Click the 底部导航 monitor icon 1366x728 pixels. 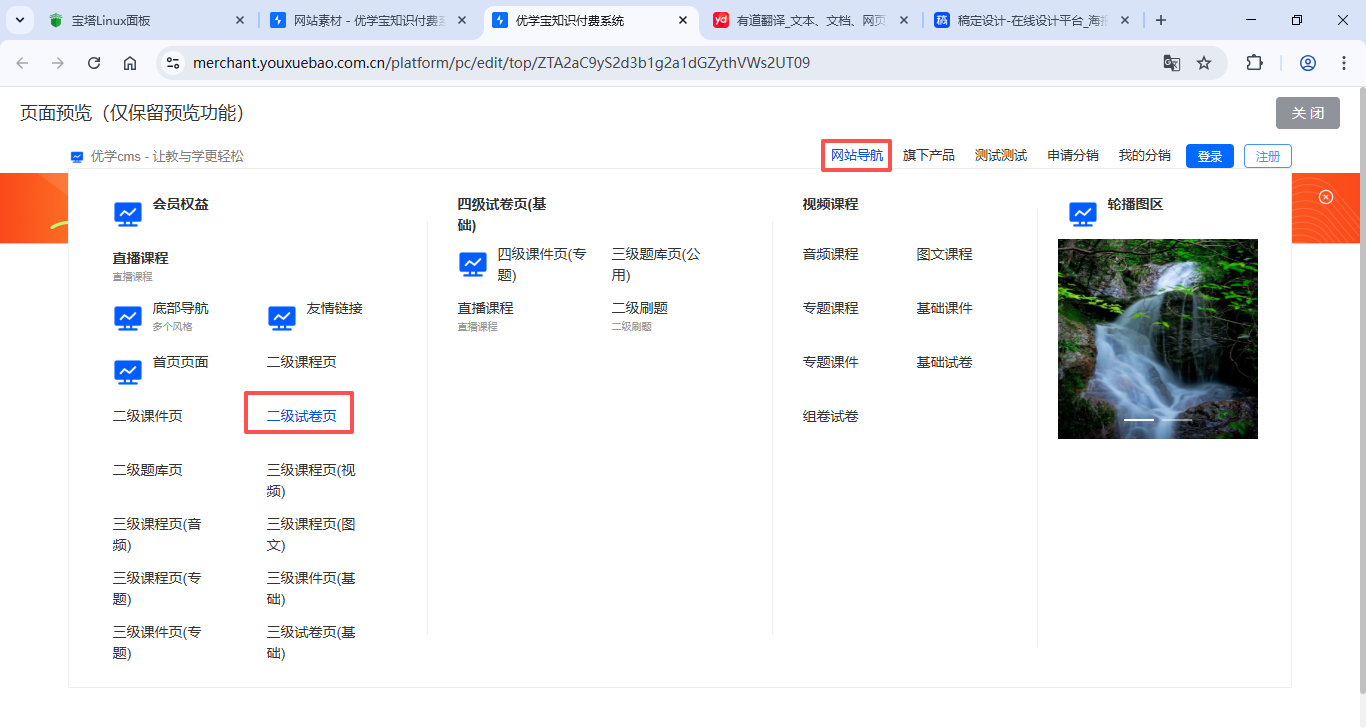pyautogui.click(x=128, y=317)
